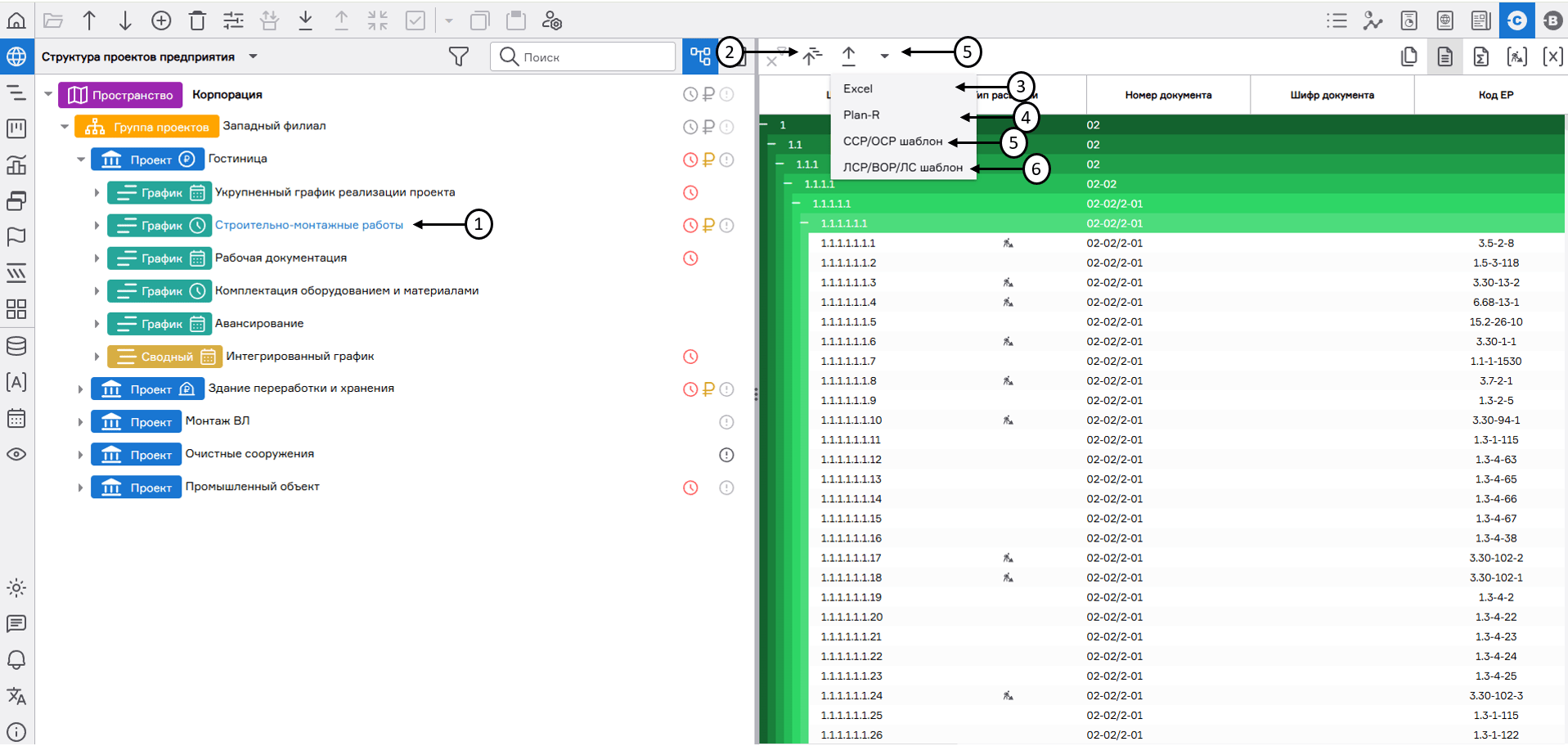
Task: Select ЛСР/ВОР/ЛС шаблон menu option
Action: [x=902, y=168]
